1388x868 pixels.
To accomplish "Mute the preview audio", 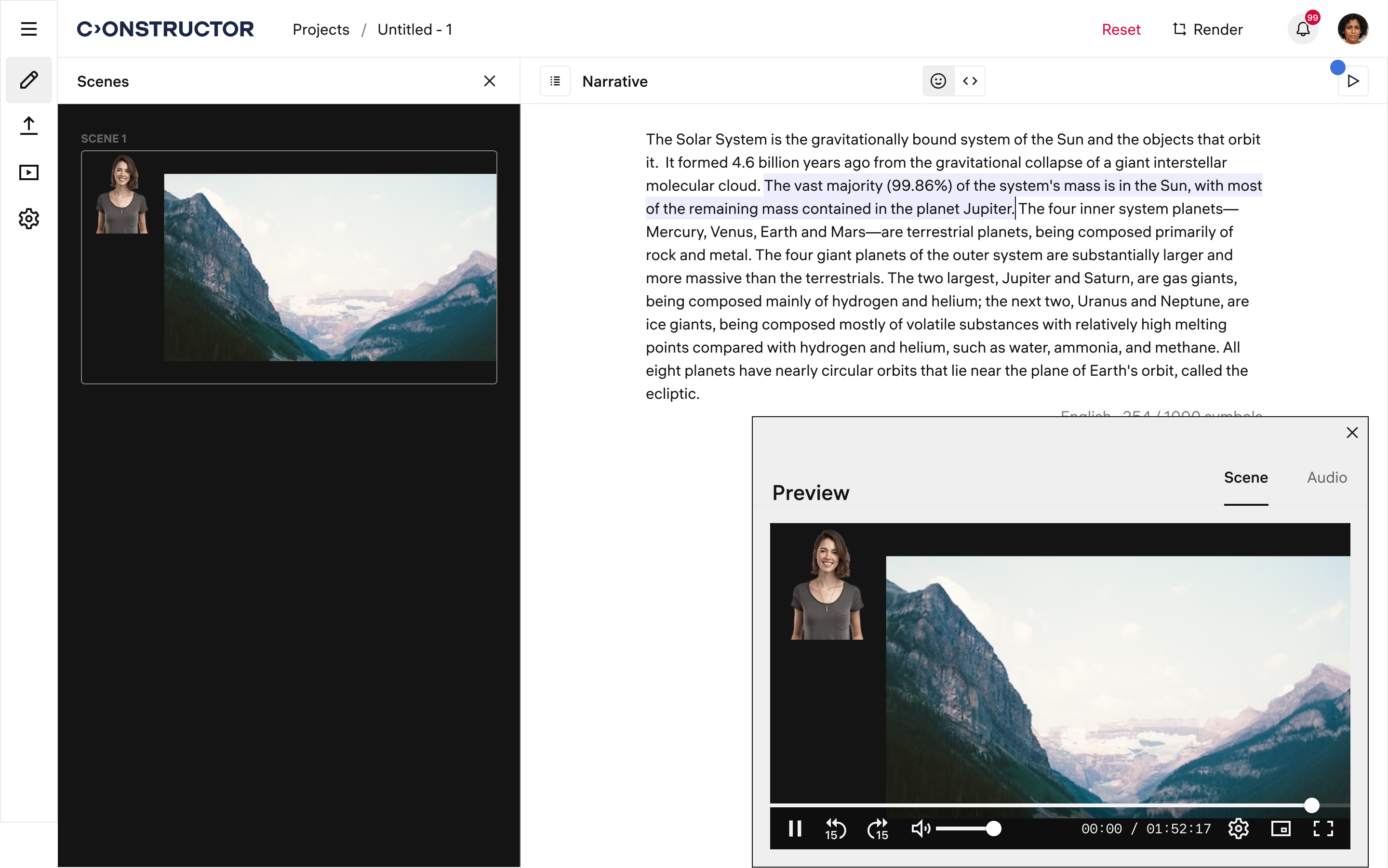I will (920, 829).
